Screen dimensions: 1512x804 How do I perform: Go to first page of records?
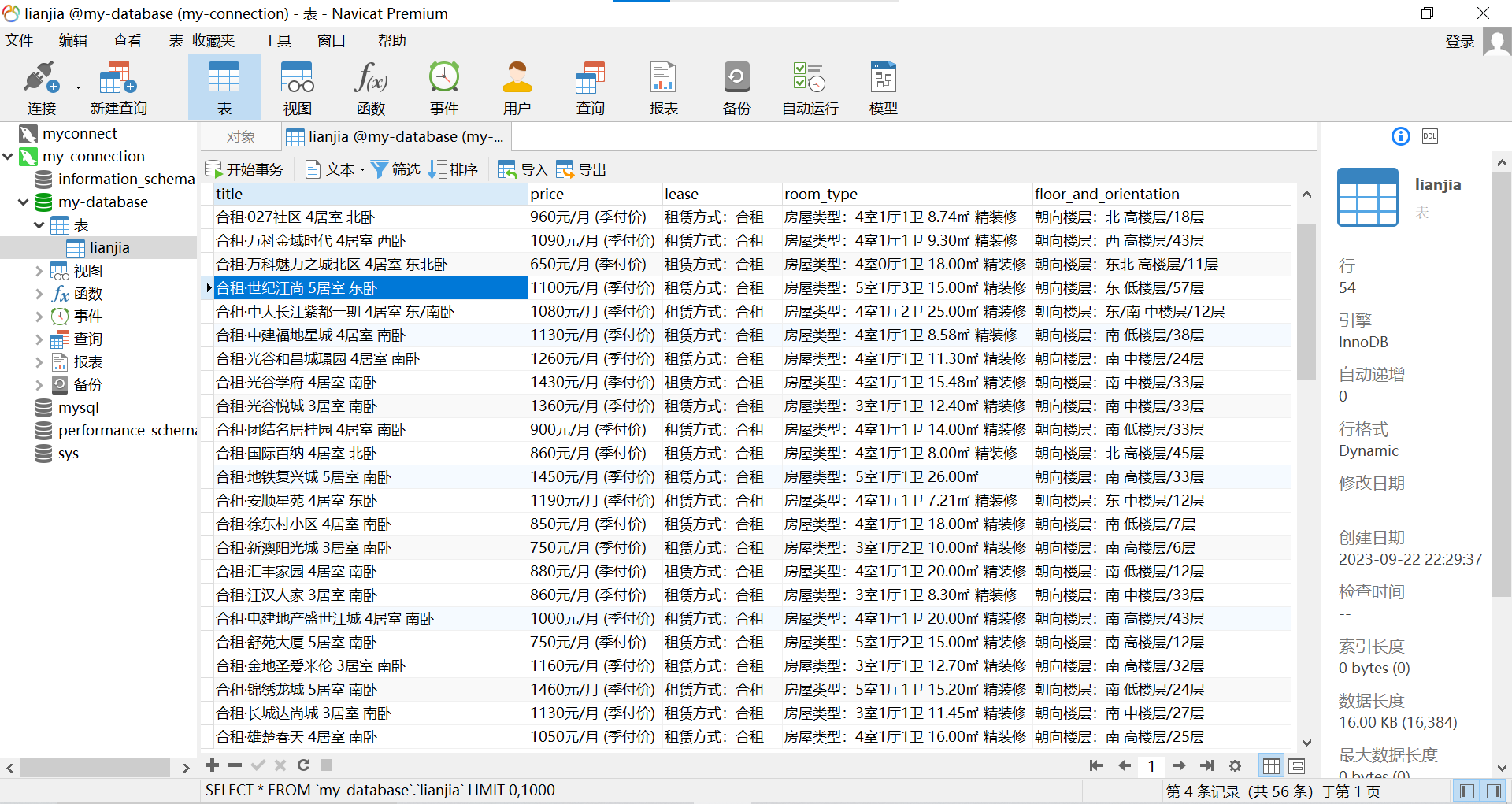tap(1096, 765)
